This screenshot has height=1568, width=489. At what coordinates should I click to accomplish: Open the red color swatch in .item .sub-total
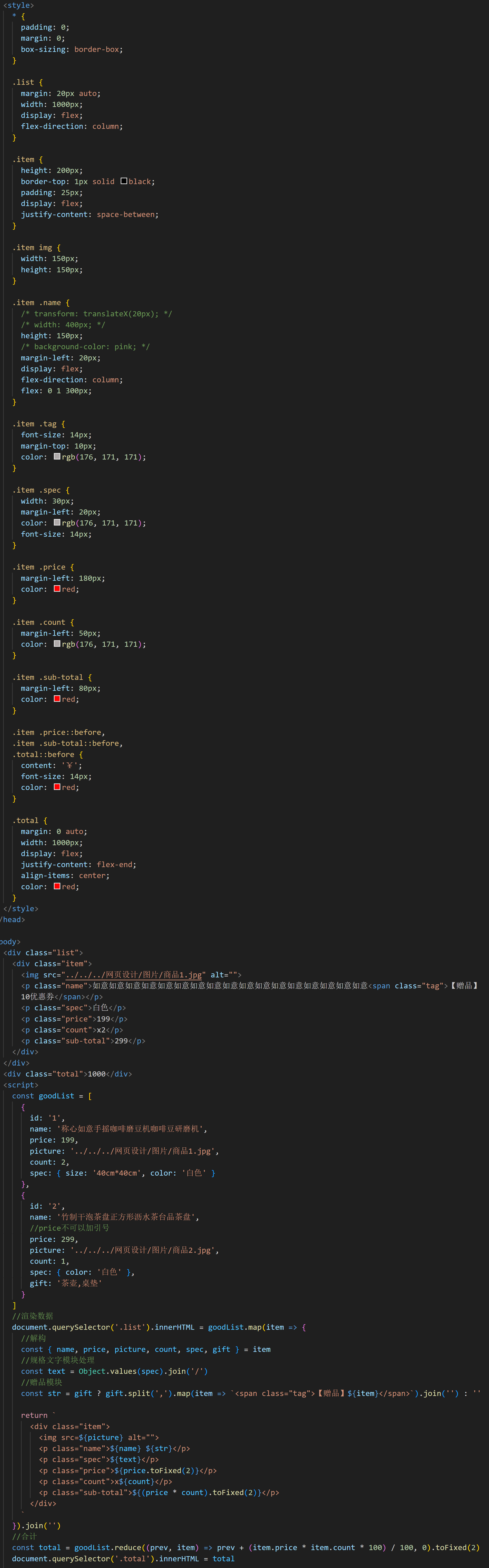tap(57, 699)
